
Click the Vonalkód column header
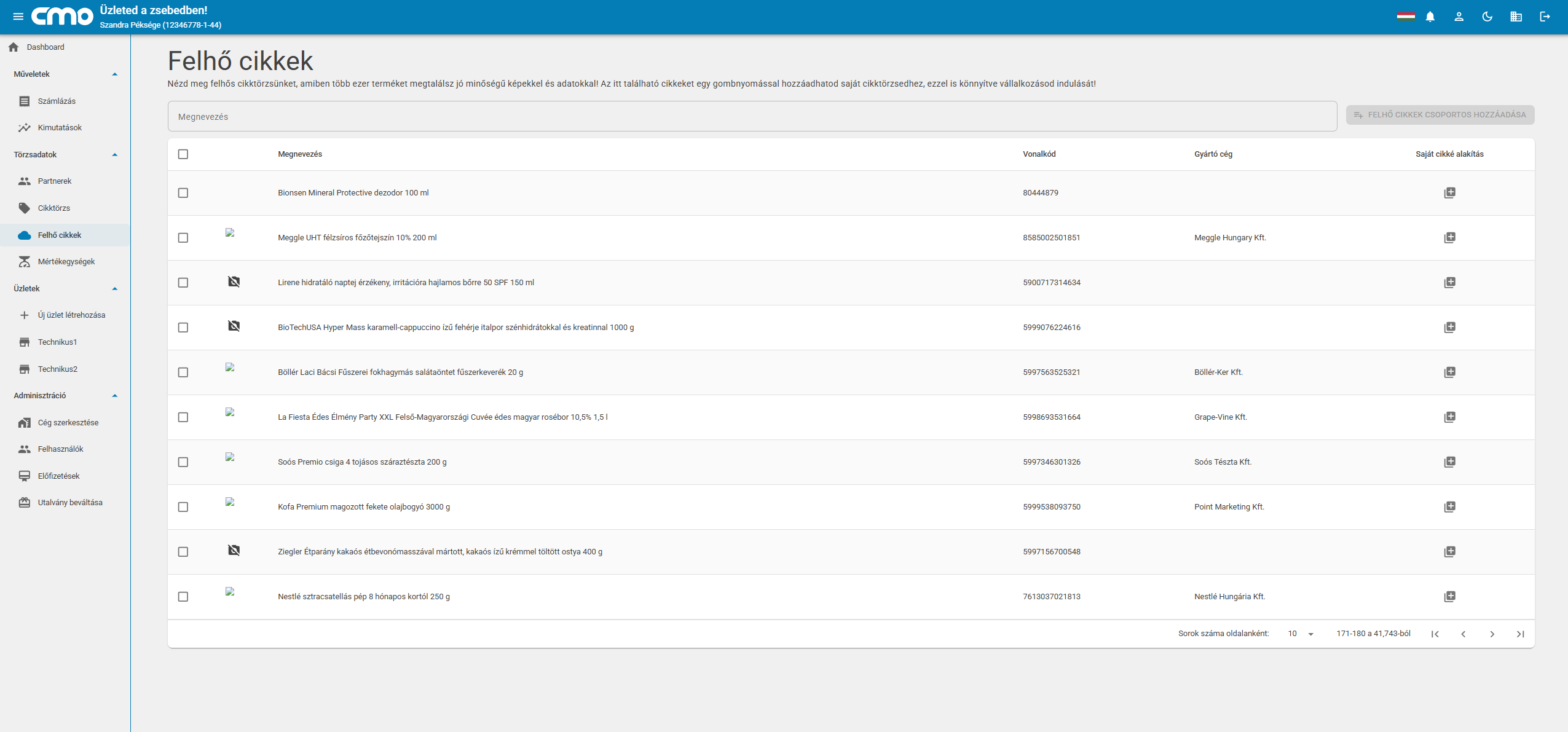[x=1039, y=154]
